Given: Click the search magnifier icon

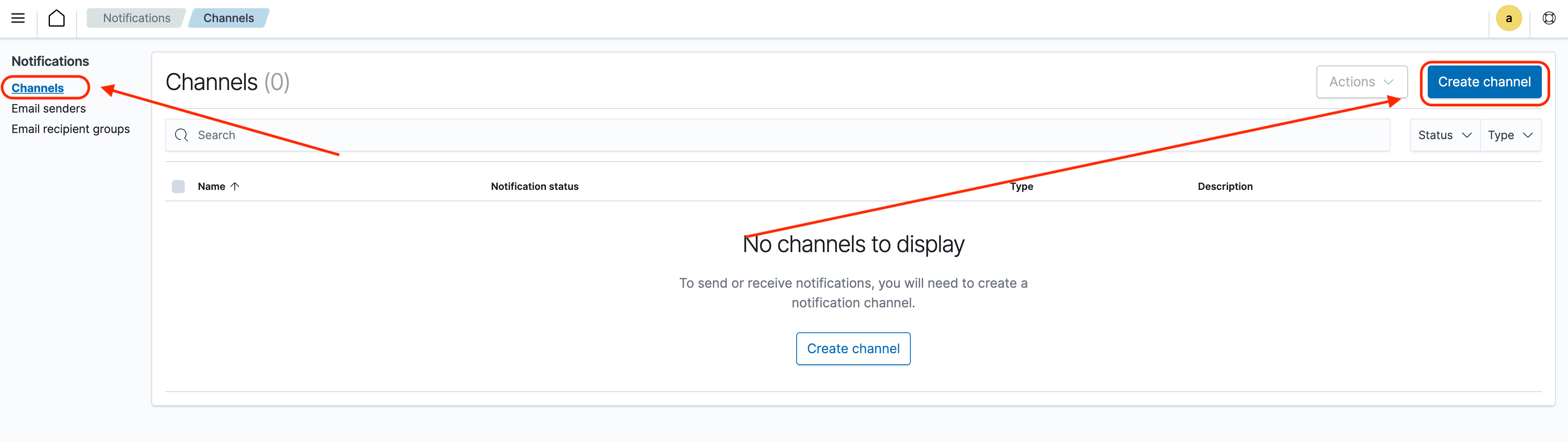Looking at the screenshot, I should point(181,134).
